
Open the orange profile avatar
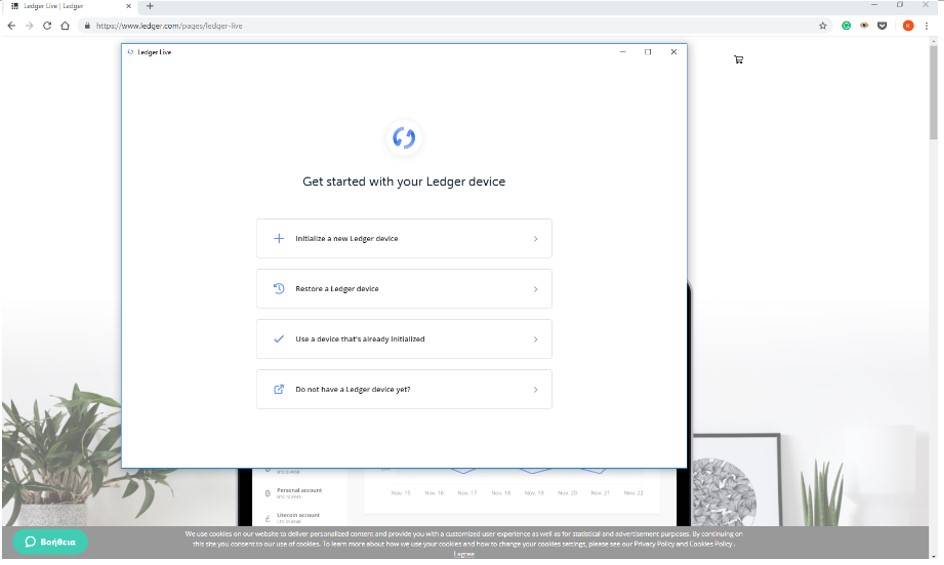coord(908,26)
